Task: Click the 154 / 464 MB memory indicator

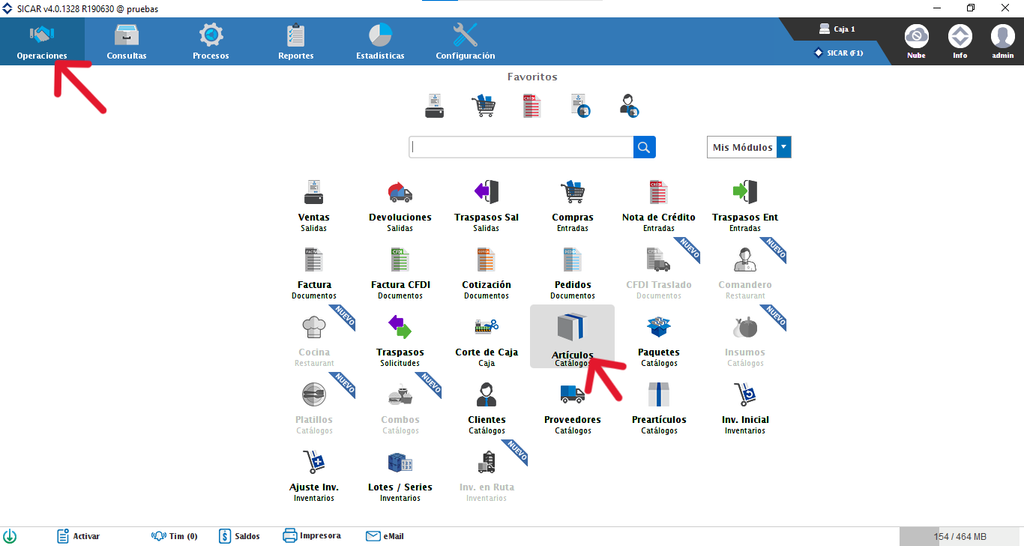Action: [959, 537]
